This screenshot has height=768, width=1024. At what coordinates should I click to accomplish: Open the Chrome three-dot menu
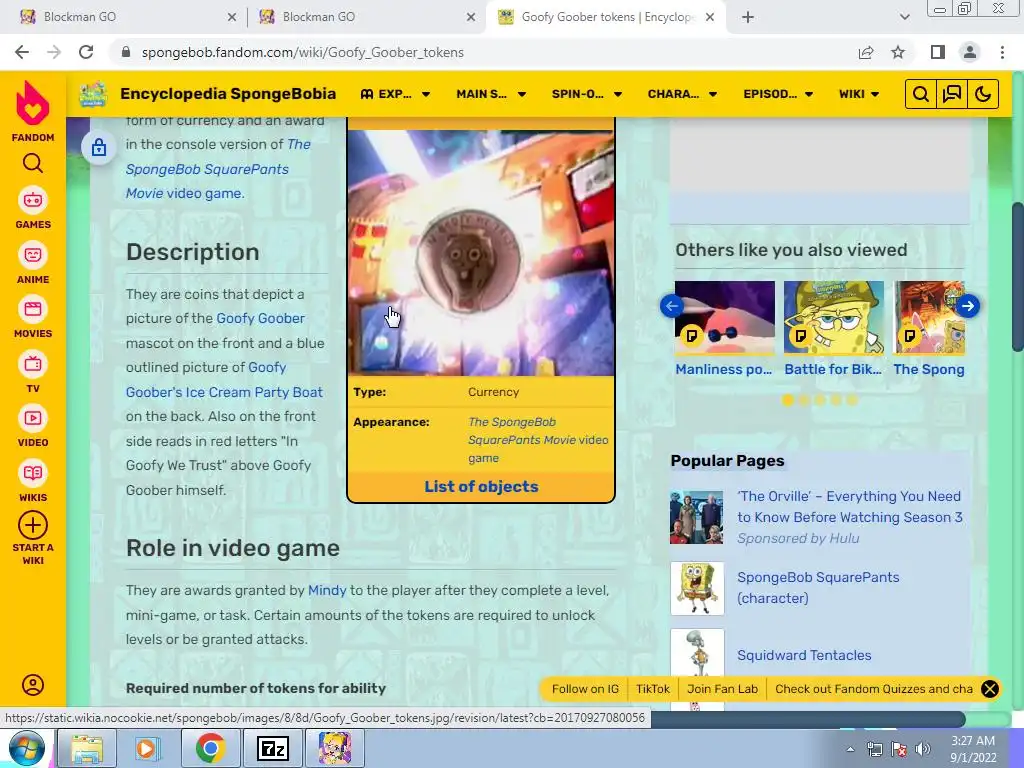coord(1002,52)
